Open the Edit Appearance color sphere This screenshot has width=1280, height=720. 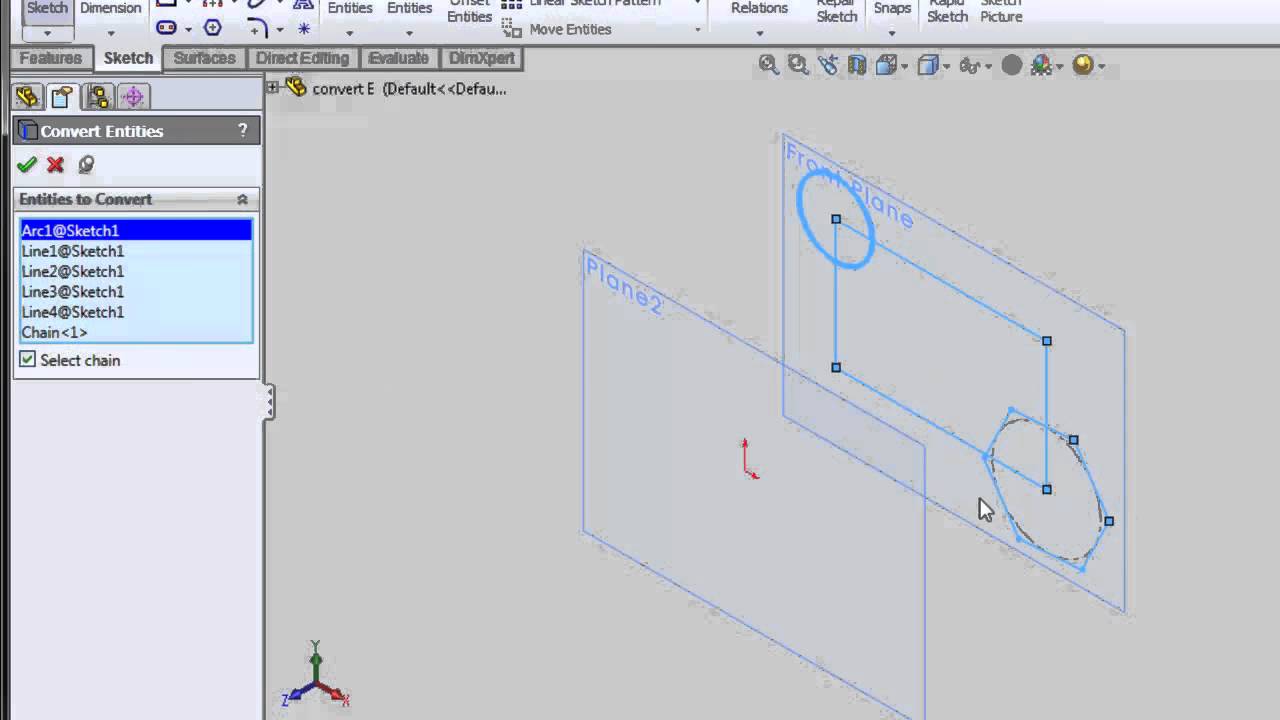pos(1012,65)
